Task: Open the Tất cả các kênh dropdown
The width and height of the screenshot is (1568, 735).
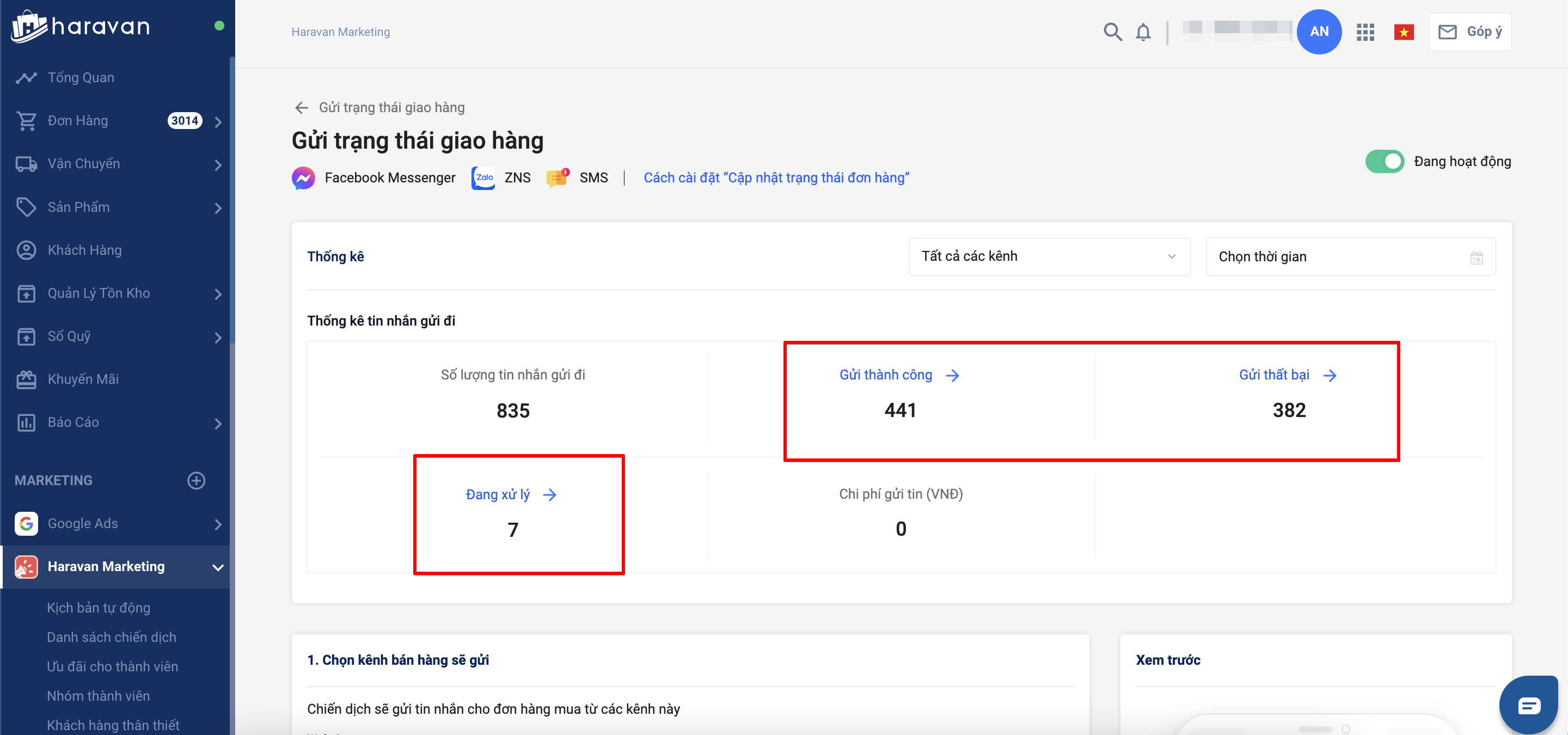Action: pyautogui.click(x=1049, y=256)
